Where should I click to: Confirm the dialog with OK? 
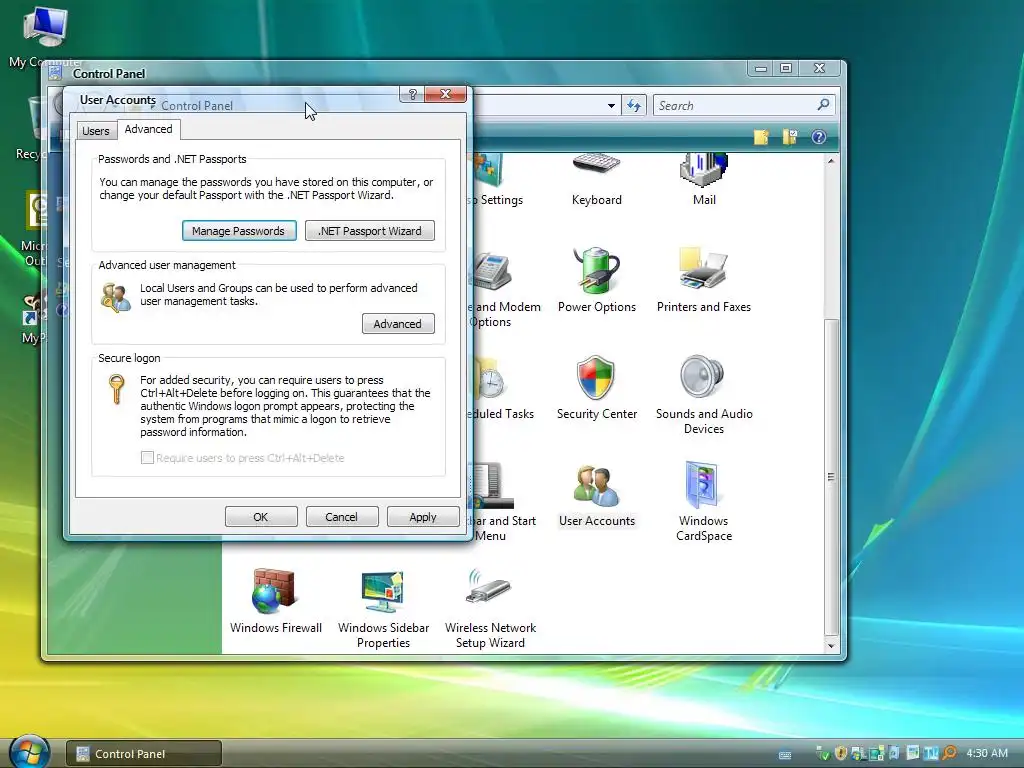(261, 517)
